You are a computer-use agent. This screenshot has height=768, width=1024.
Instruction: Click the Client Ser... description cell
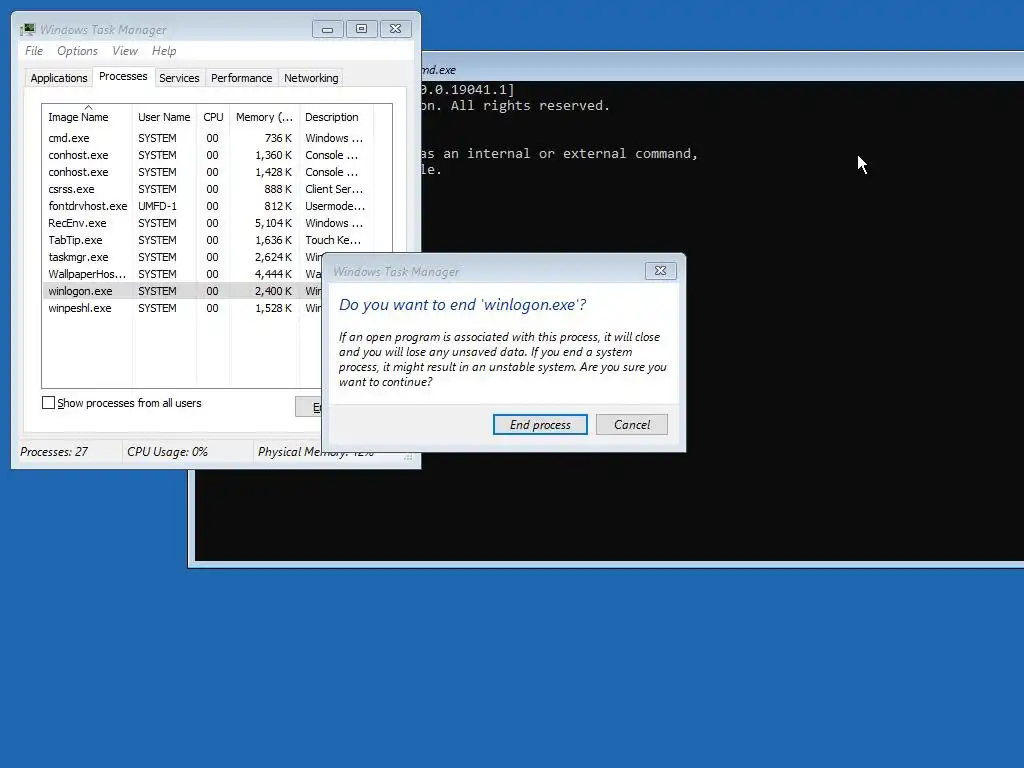coord(334,189)
